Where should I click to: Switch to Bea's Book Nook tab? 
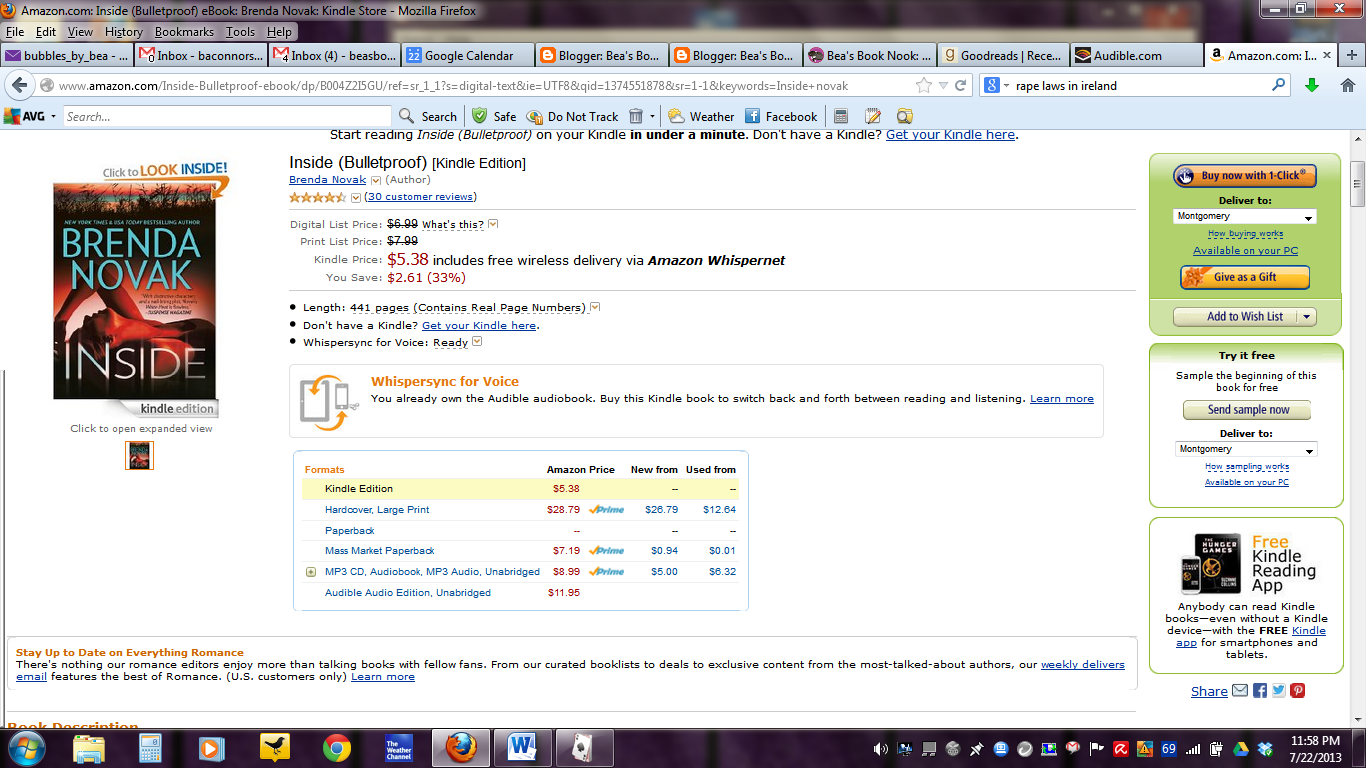coord(868,56)
